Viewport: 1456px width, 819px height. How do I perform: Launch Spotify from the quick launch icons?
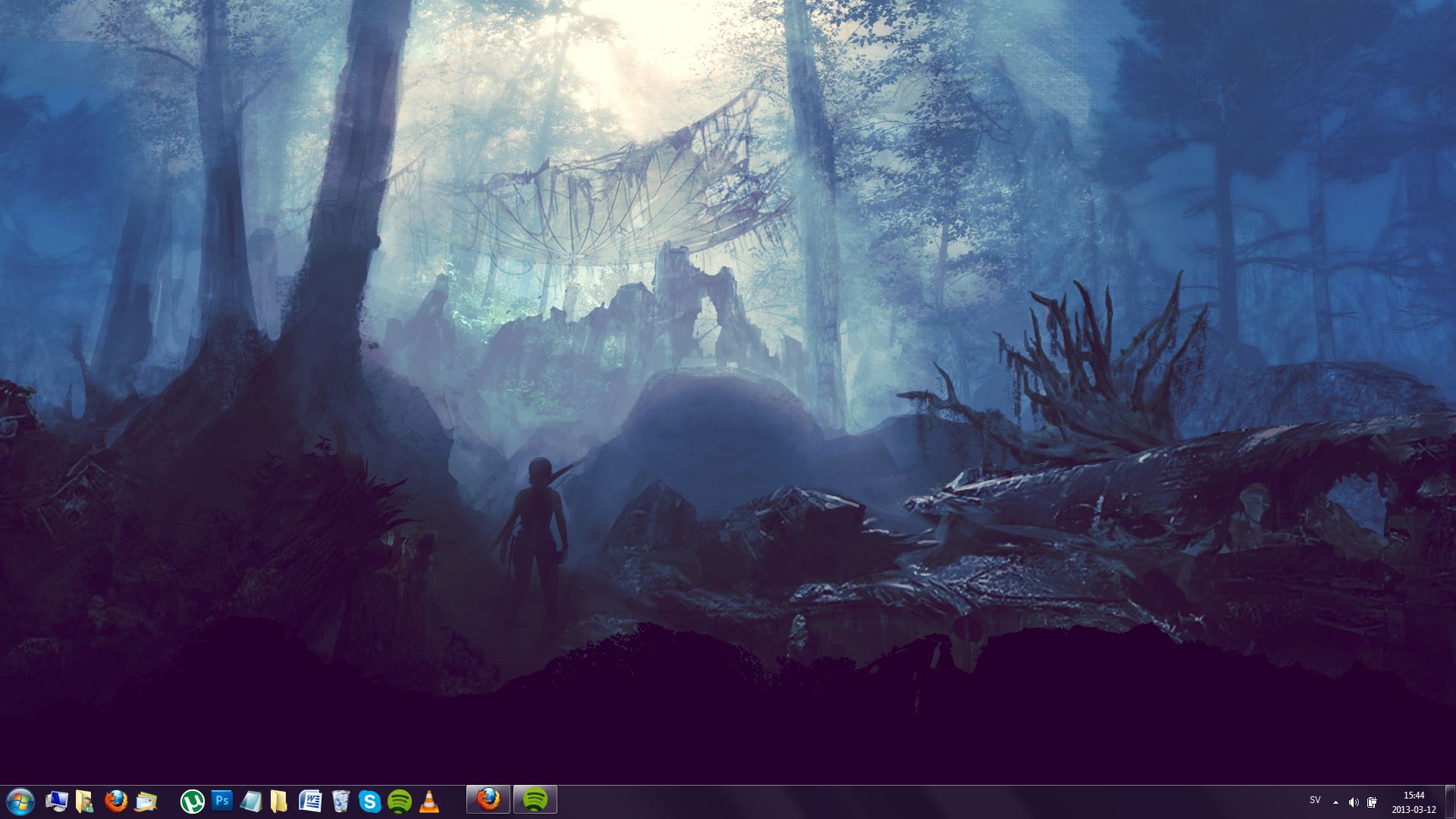click(x=400, y=801)
